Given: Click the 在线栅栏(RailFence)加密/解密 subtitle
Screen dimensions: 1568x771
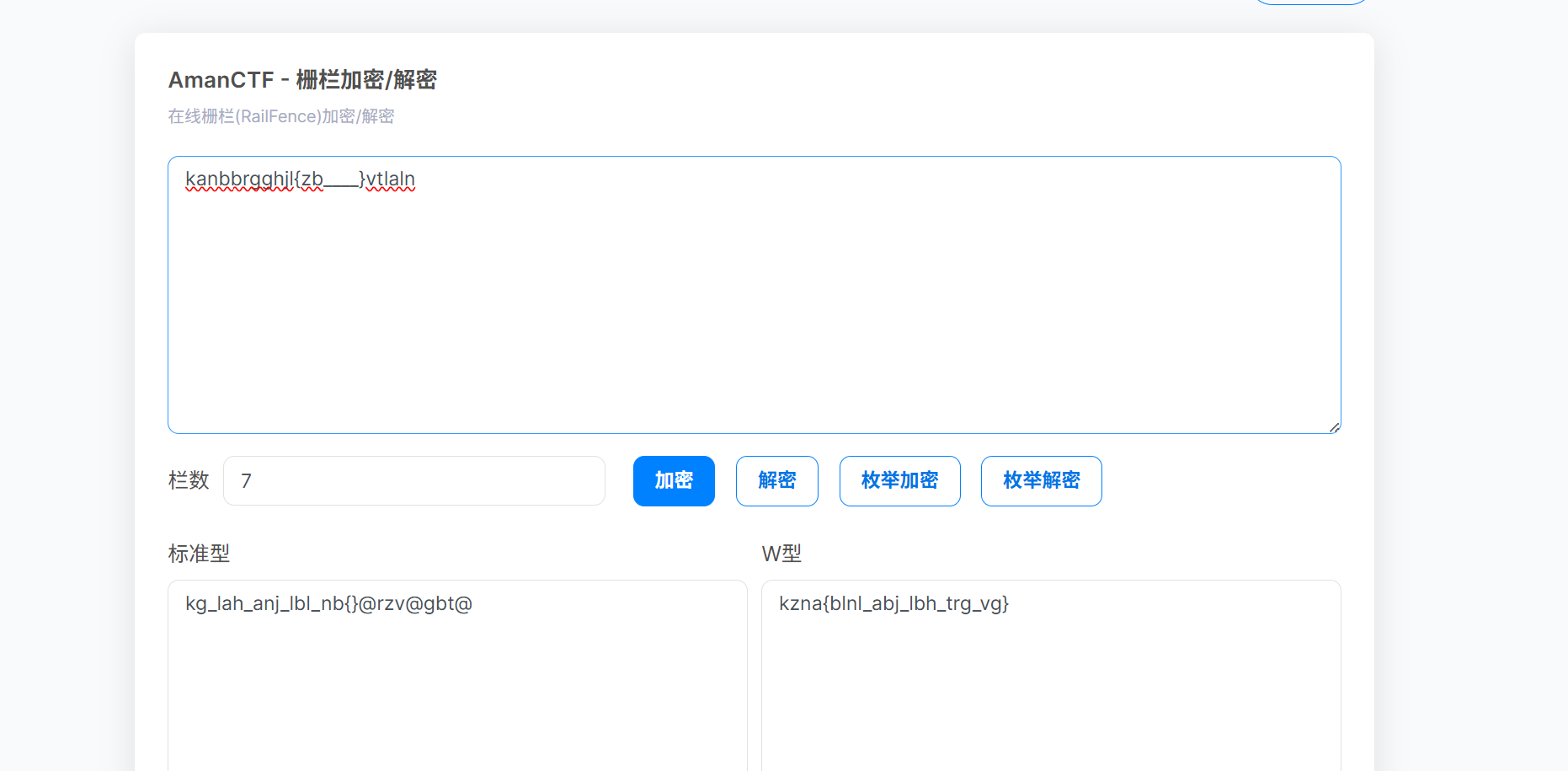Looking at the screenshot, I should (280, 116).
